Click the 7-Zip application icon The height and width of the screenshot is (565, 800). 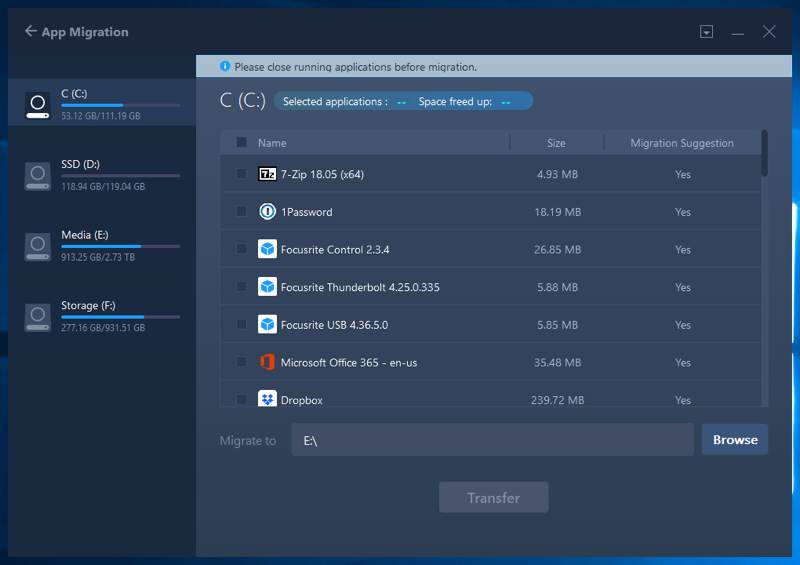pyautogui.click(x=267, y=174)
